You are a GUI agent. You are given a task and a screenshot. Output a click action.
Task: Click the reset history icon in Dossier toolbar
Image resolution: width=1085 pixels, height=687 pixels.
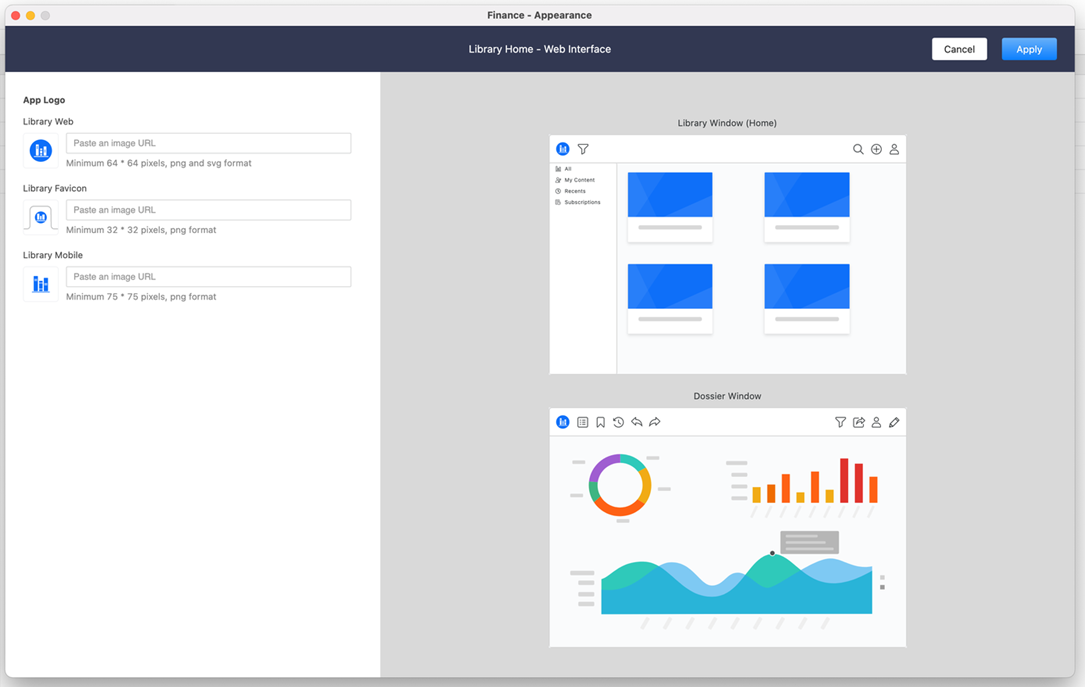619,422
